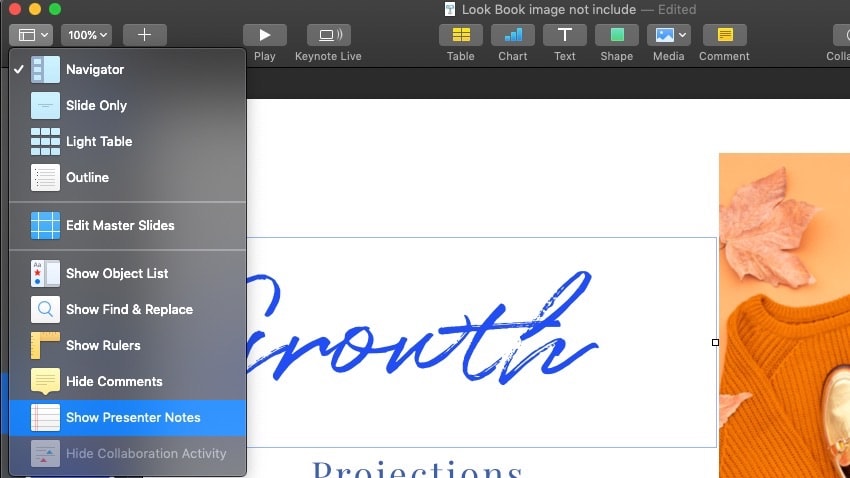Click the Play label under the button
Viewport: 850px width, 478px height.
pyautogui.click(x=265, y=56)
